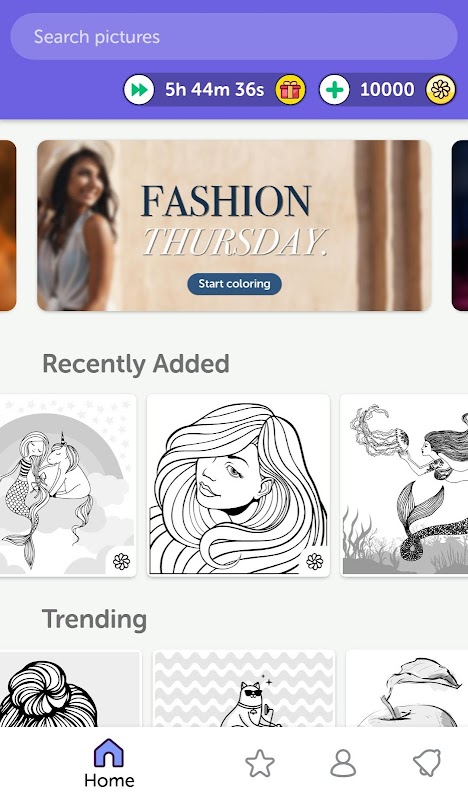
Task: Open the mermaid with jellyfish picture
Action: pyautogui.click(x=404, y=485)
